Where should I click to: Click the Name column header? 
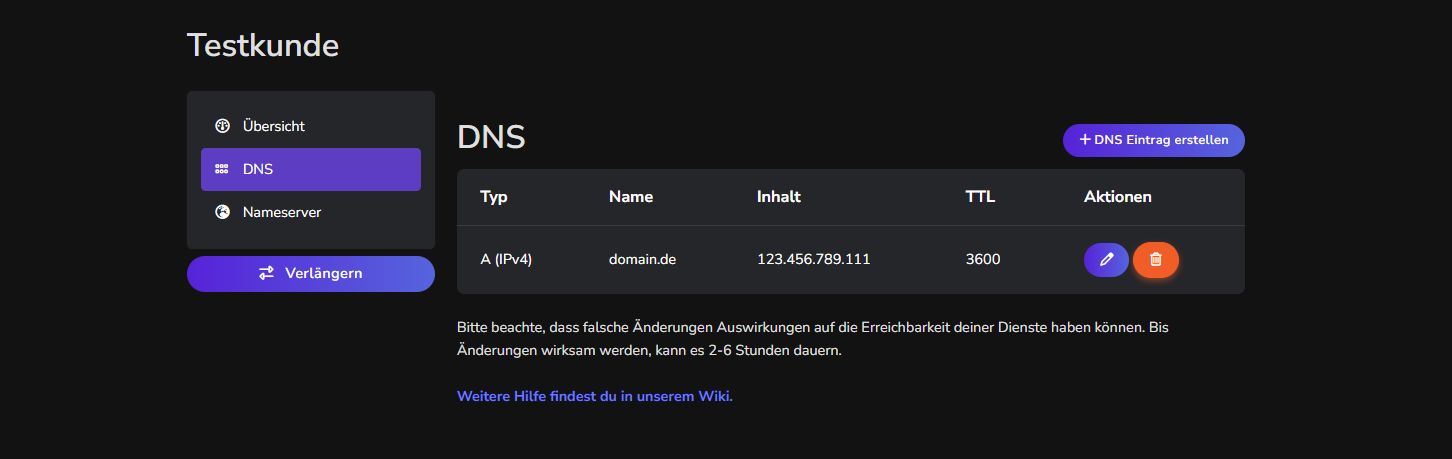tap(631, 197)
